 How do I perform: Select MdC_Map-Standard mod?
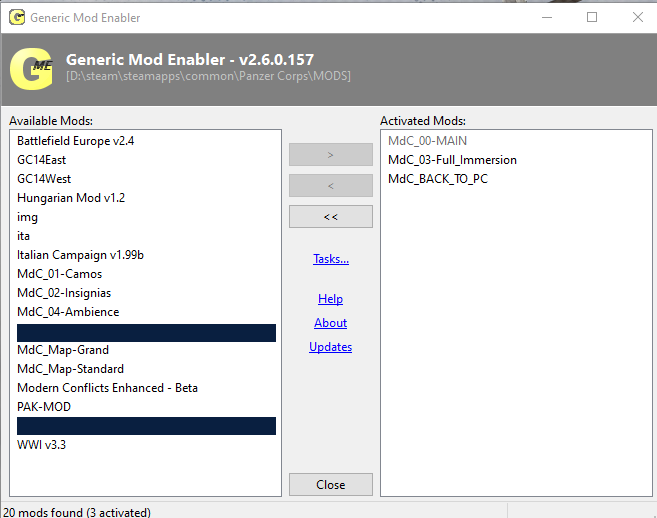click(70, 369)
